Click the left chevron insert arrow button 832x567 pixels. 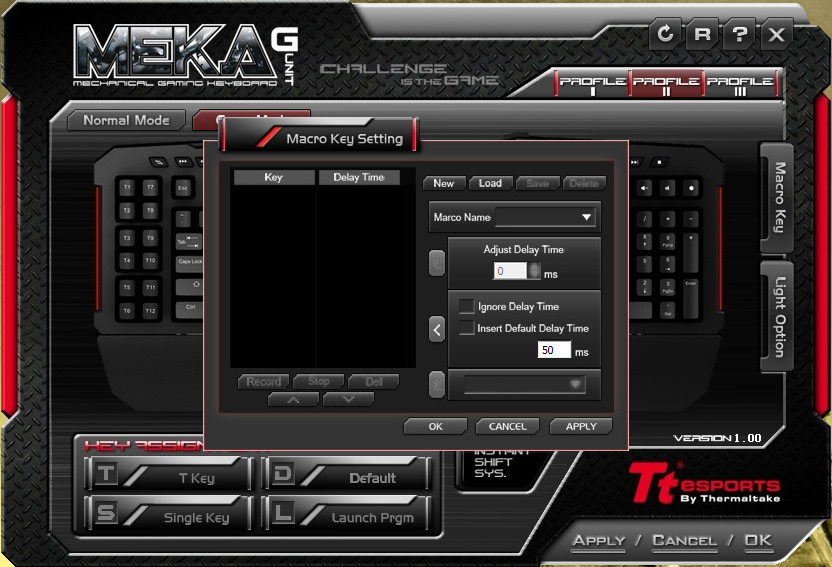click(x=437, y=329)
